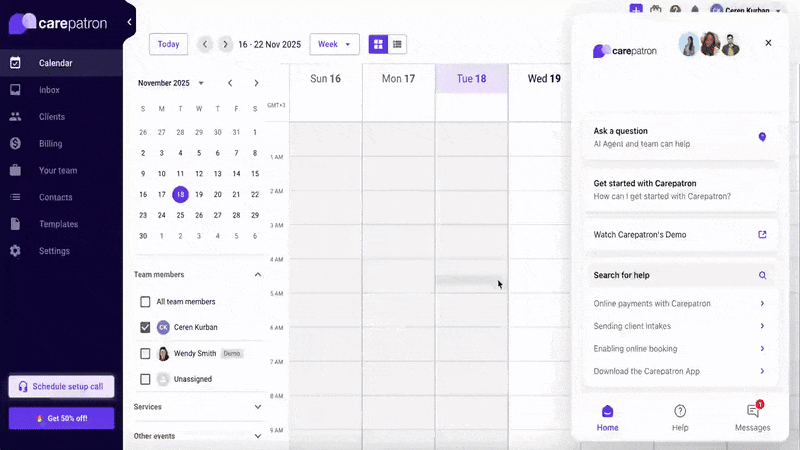This screenshot has height=450, width=800.
Task: Select November 18 in the mini calendar
Action: (180, 194)
